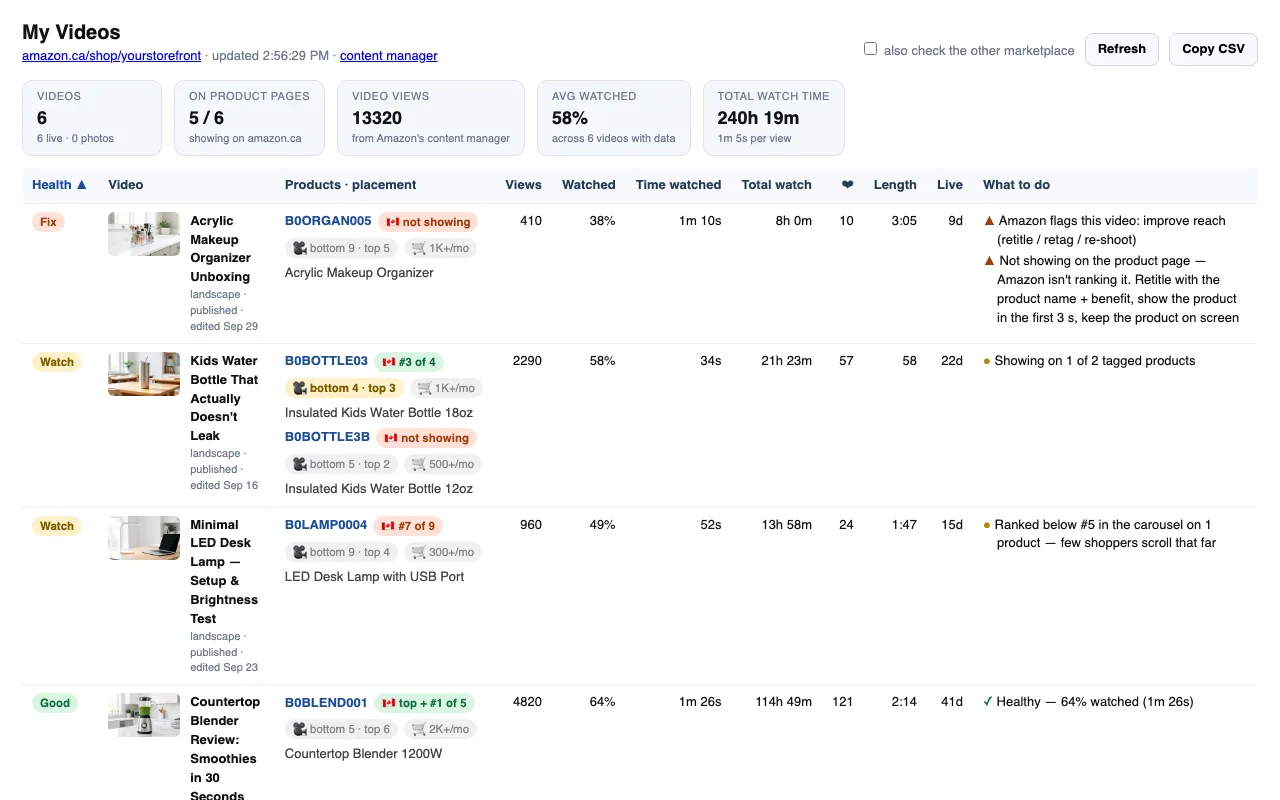Click the 1K+/mo cart badge under B0BOTTLE03
Viewport: 1280px width, 800px height.
coord(446,388)
